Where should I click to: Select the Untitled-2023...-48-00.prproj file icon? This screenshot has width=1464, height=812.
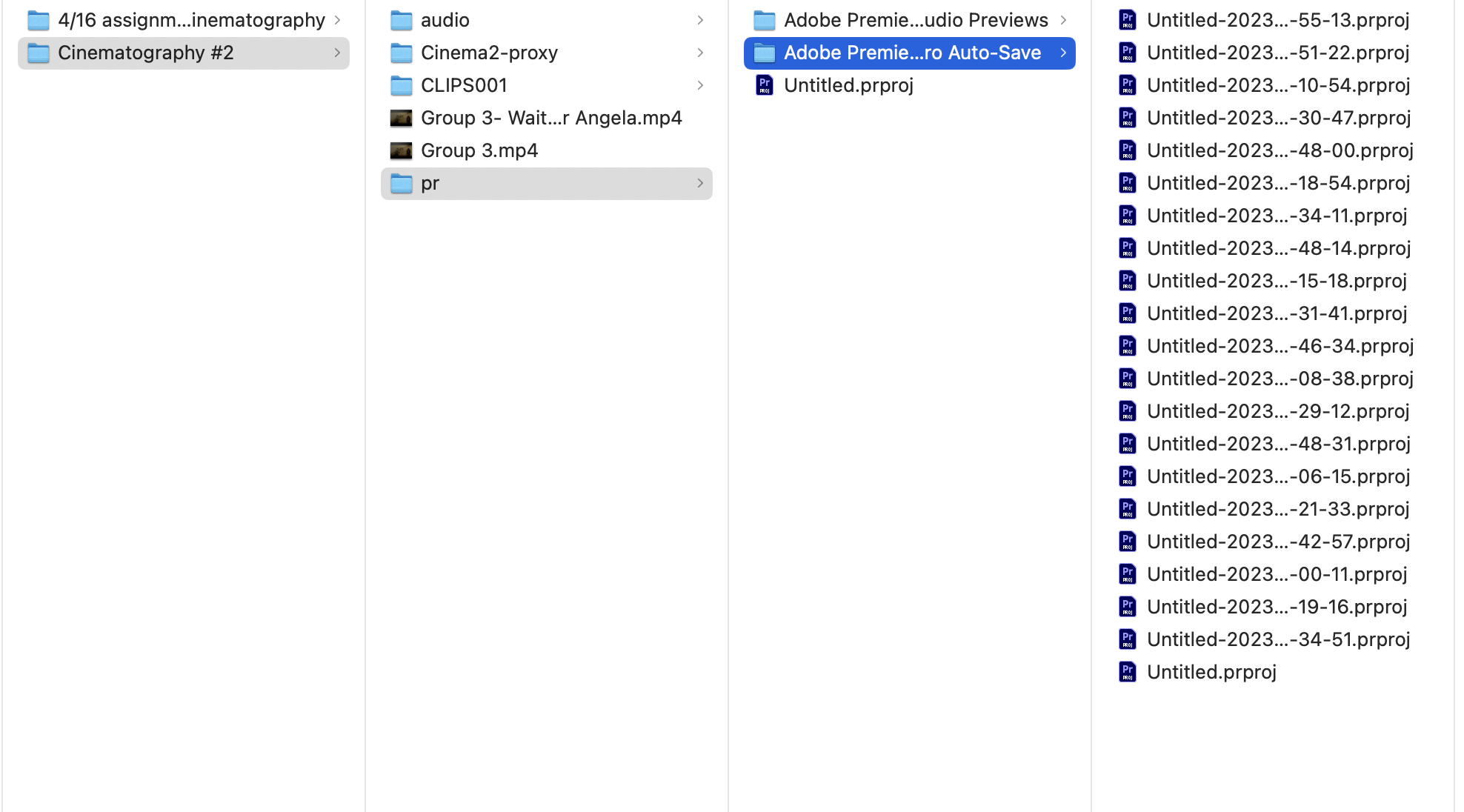pyautogui.click(x=1127, y=150)
